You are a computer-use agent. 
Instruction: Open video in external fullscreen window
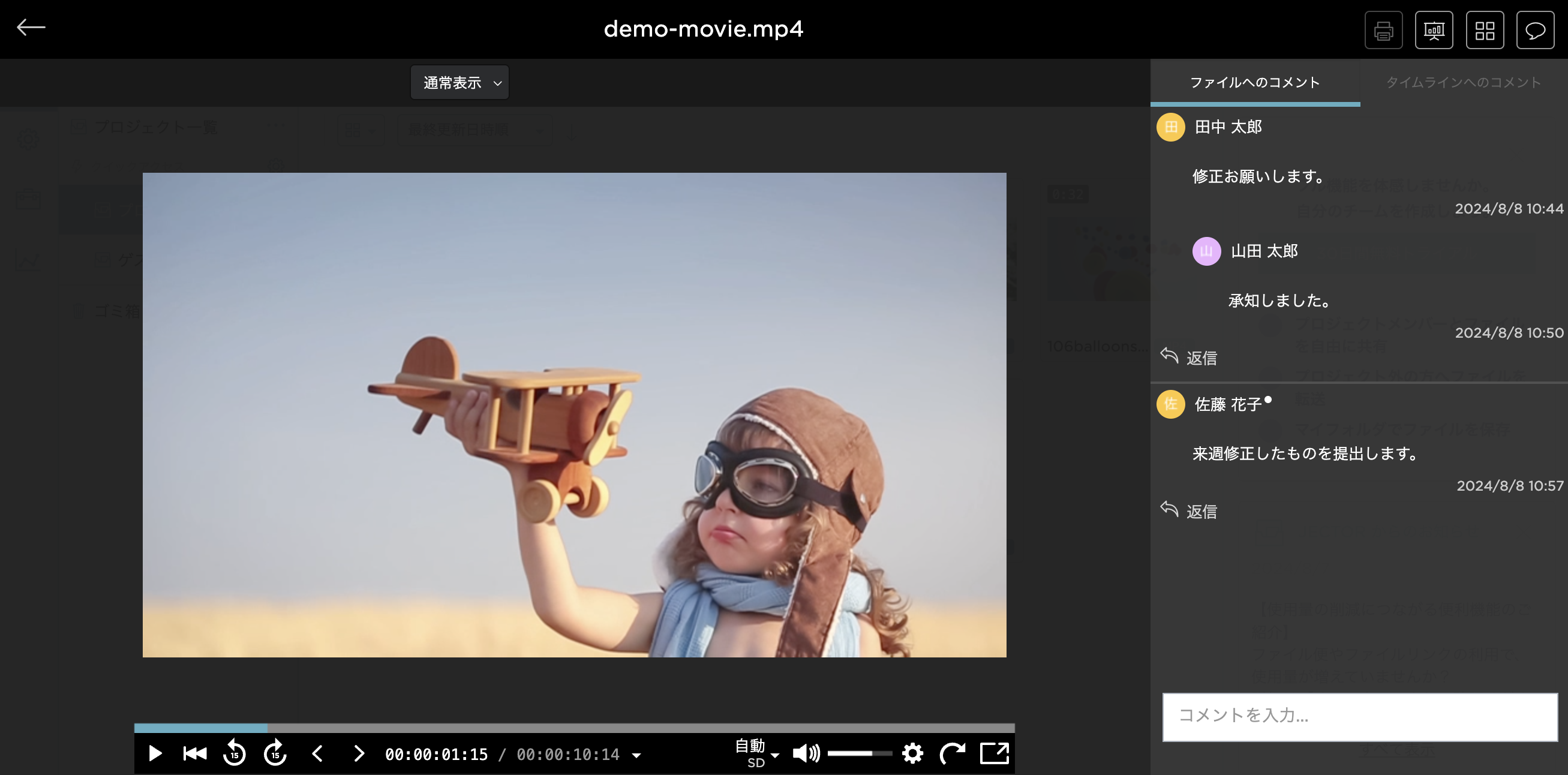tap(994, 753)
